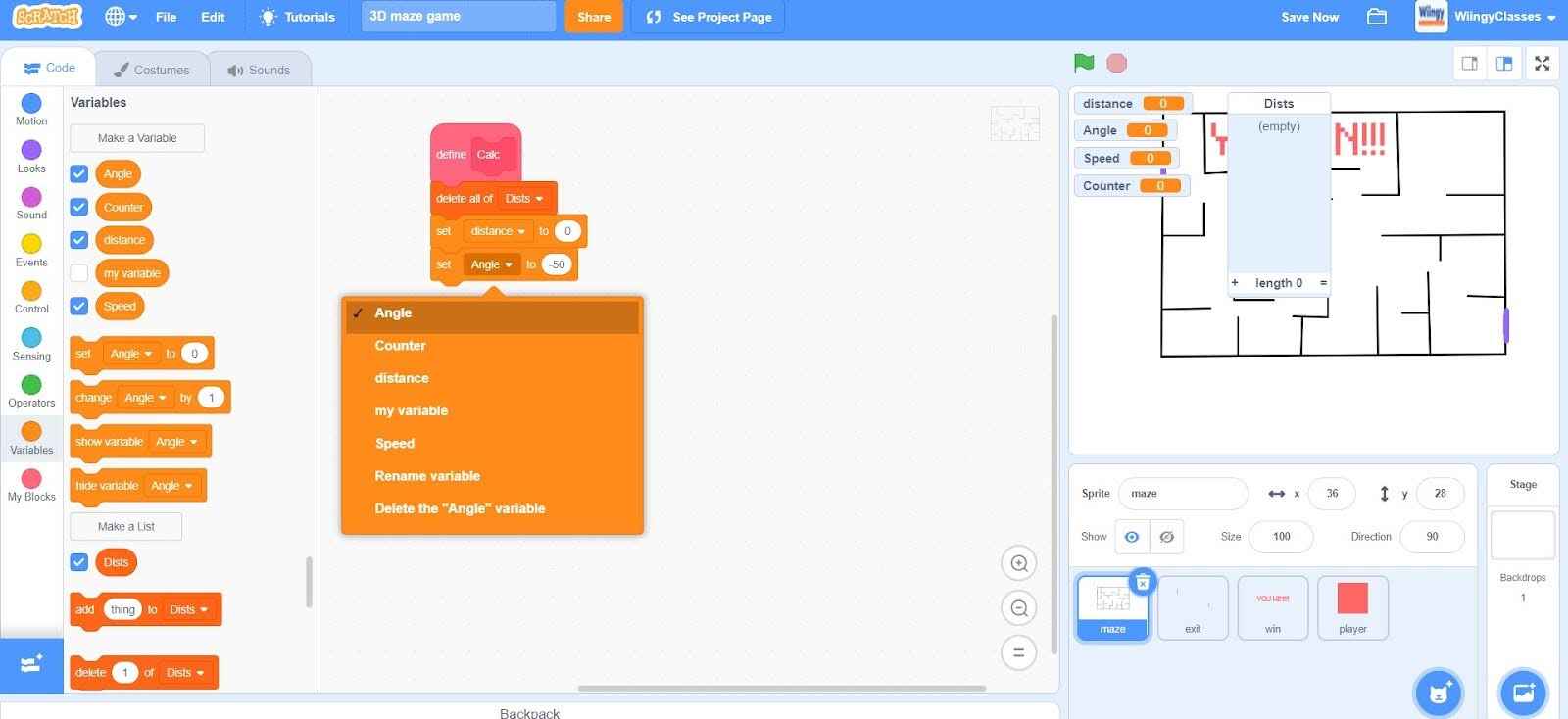The width and height of the screenshot is (1568, 719).
Task: Open the Edit menu
Action: point(213,17)
